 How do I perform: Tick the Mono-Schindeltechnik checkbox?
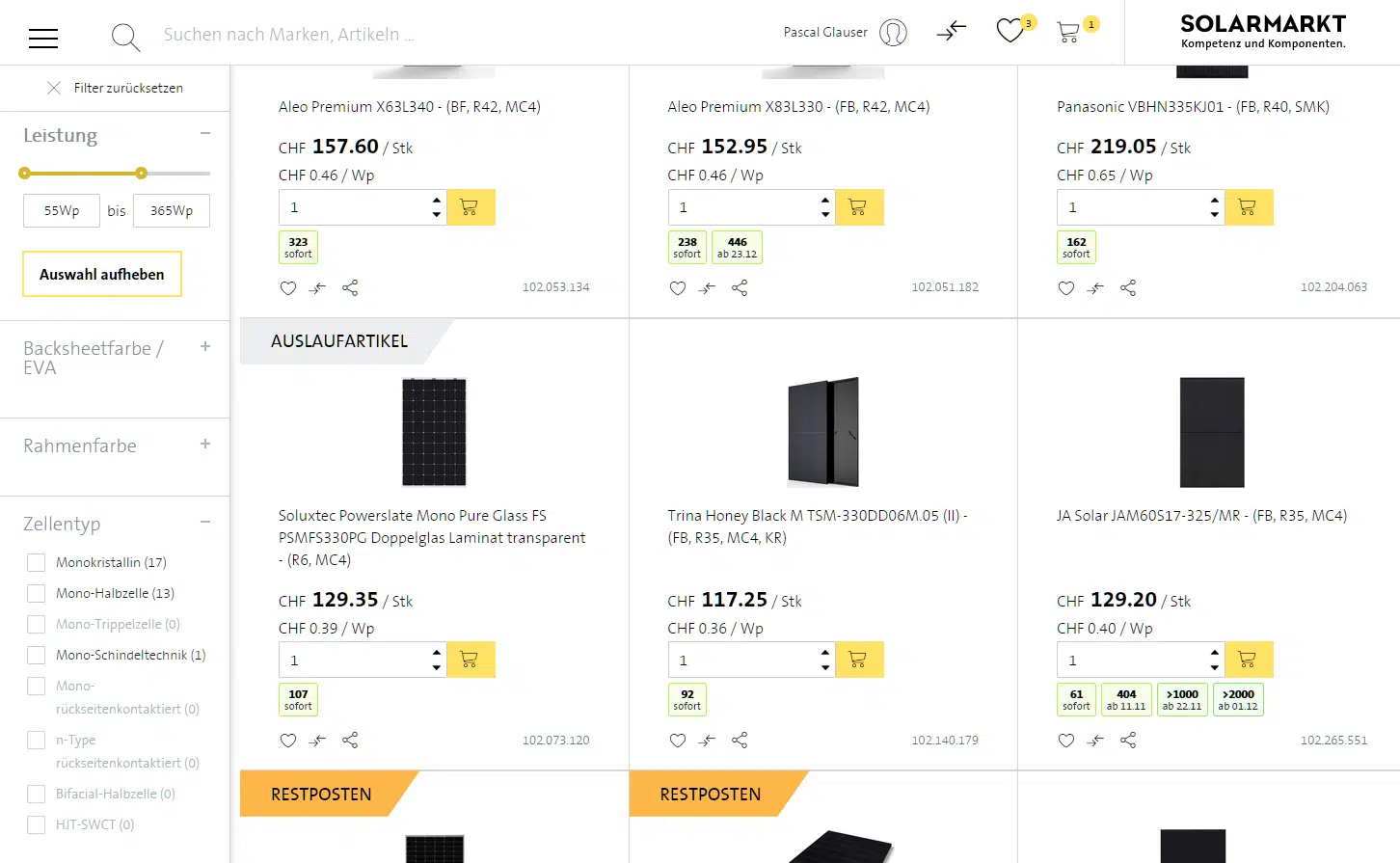[37, 656]
